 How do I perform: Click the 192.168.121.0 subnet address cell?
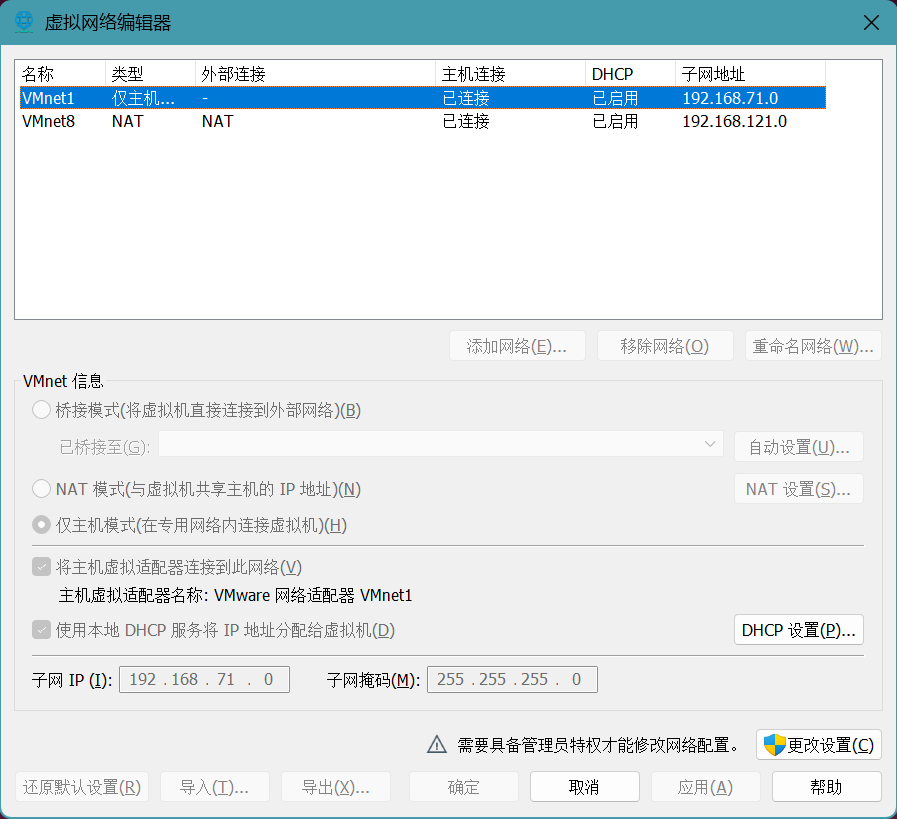(x=735, y=121)
